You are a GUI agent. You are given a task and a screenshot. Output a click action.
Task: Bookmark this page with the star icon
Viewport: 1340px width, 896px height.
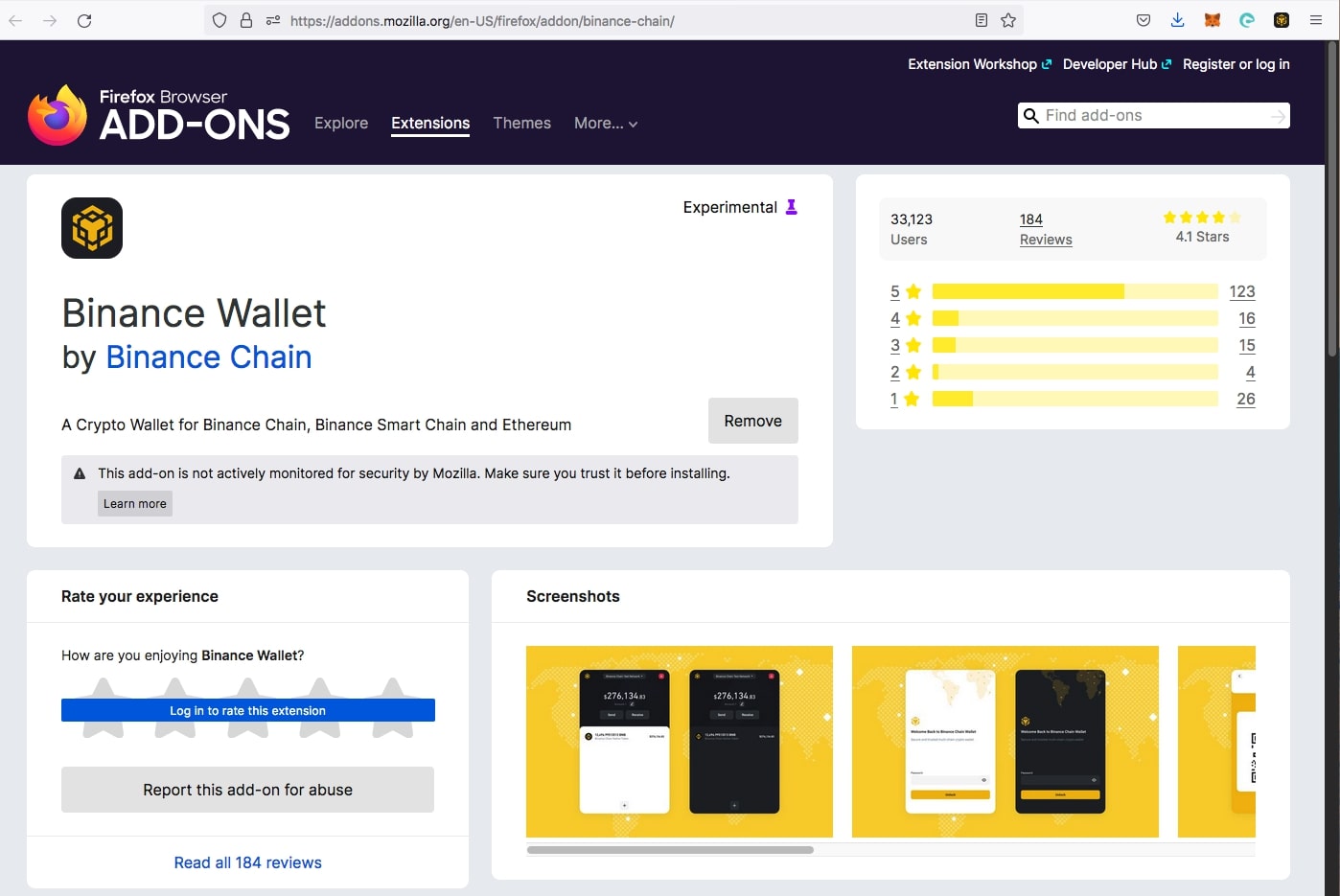click(1007, 19)
